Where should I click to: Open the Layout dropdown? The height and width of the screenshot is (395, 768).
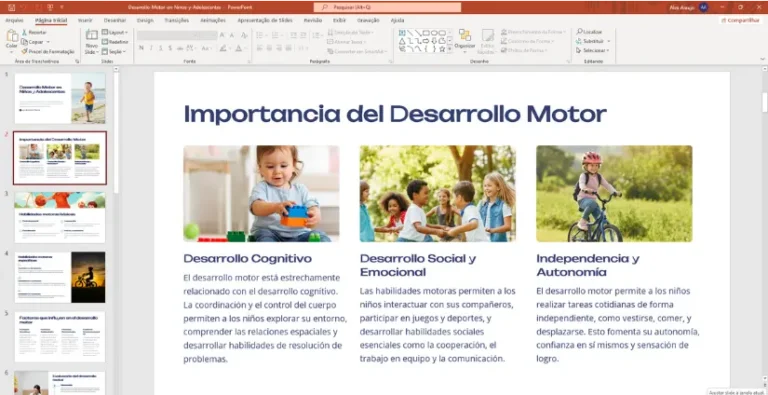[114, 32]
